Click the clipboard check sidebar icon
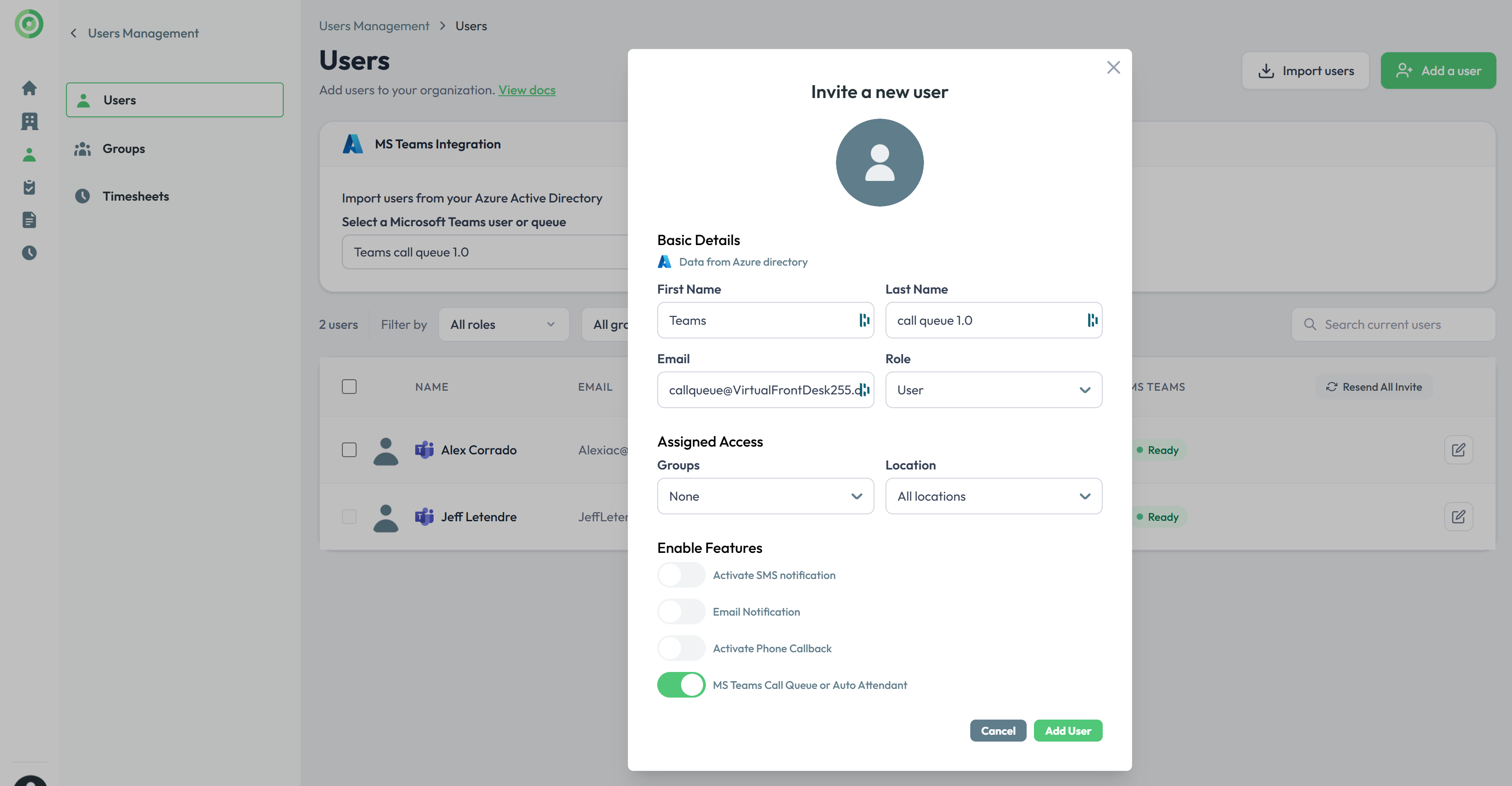 29,187
